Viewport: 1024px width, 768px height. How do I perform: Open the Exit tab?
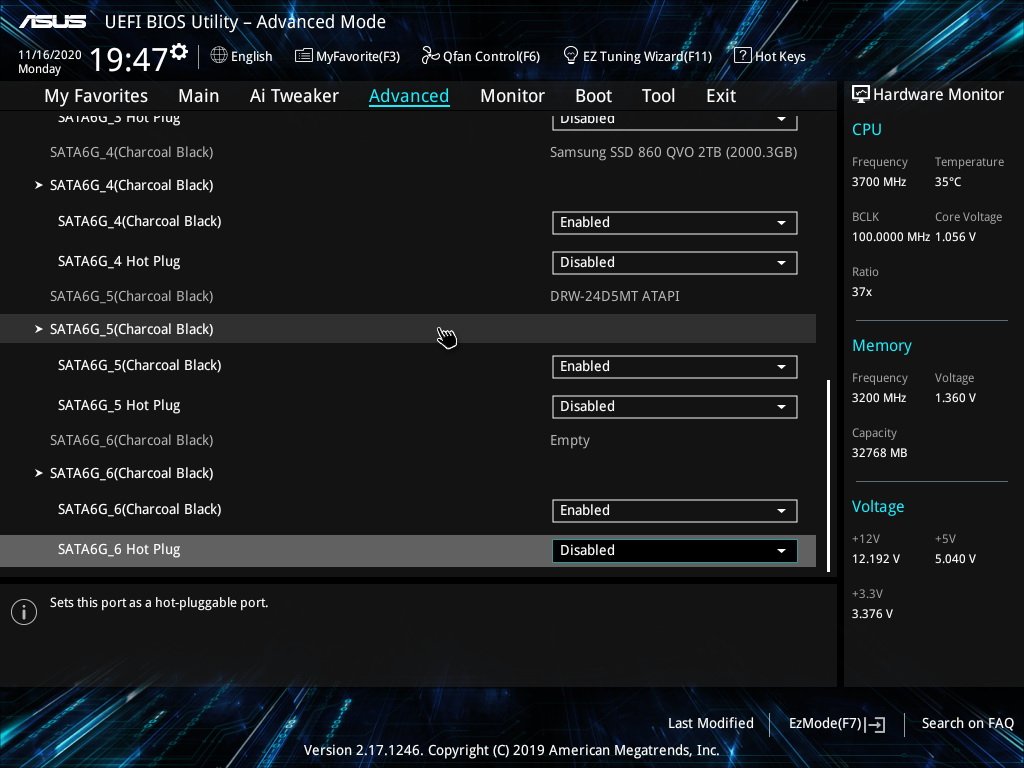(x=721, y=96)
